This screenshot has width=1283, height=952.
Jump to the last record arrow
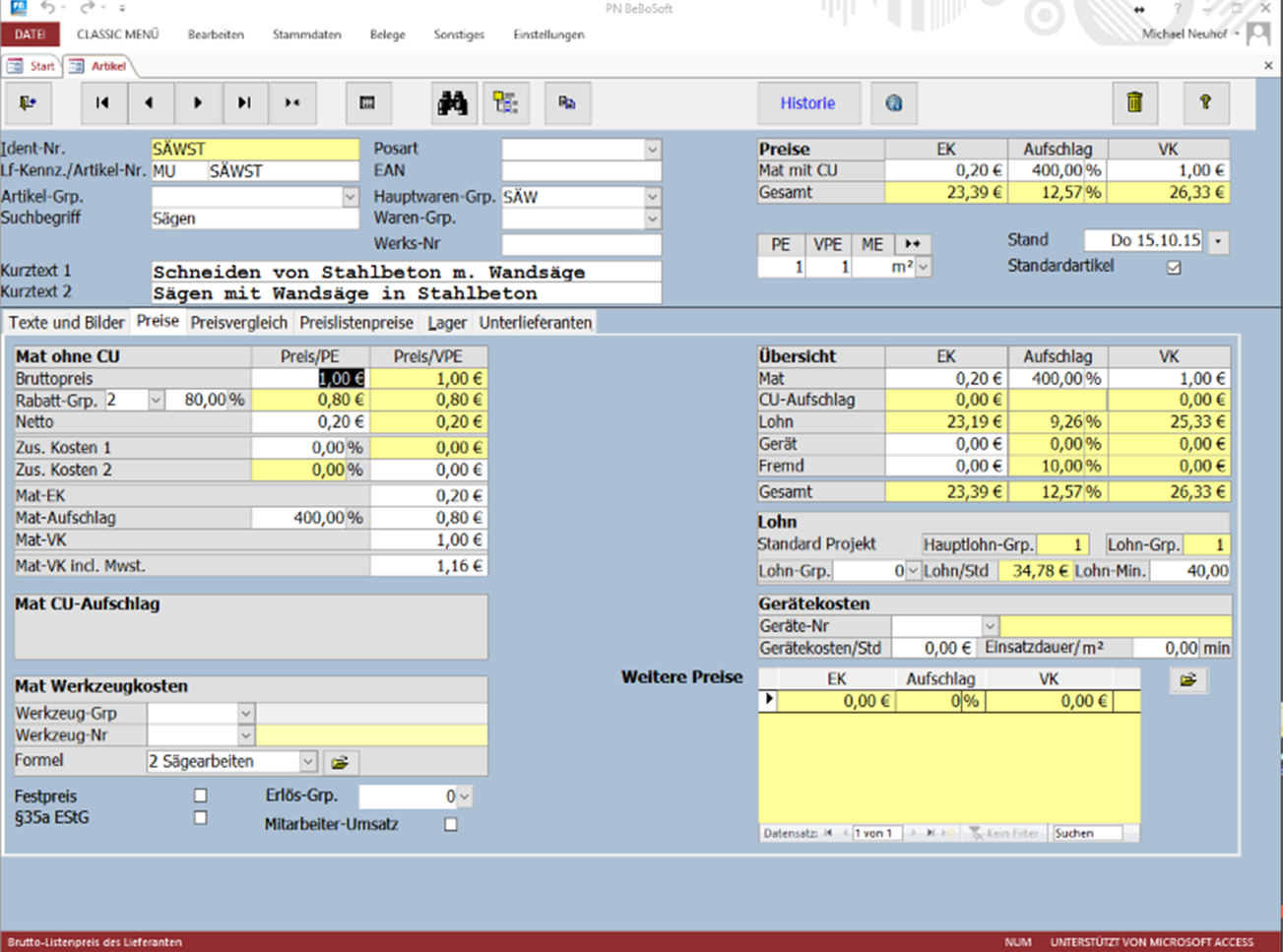tap(244, 103)
